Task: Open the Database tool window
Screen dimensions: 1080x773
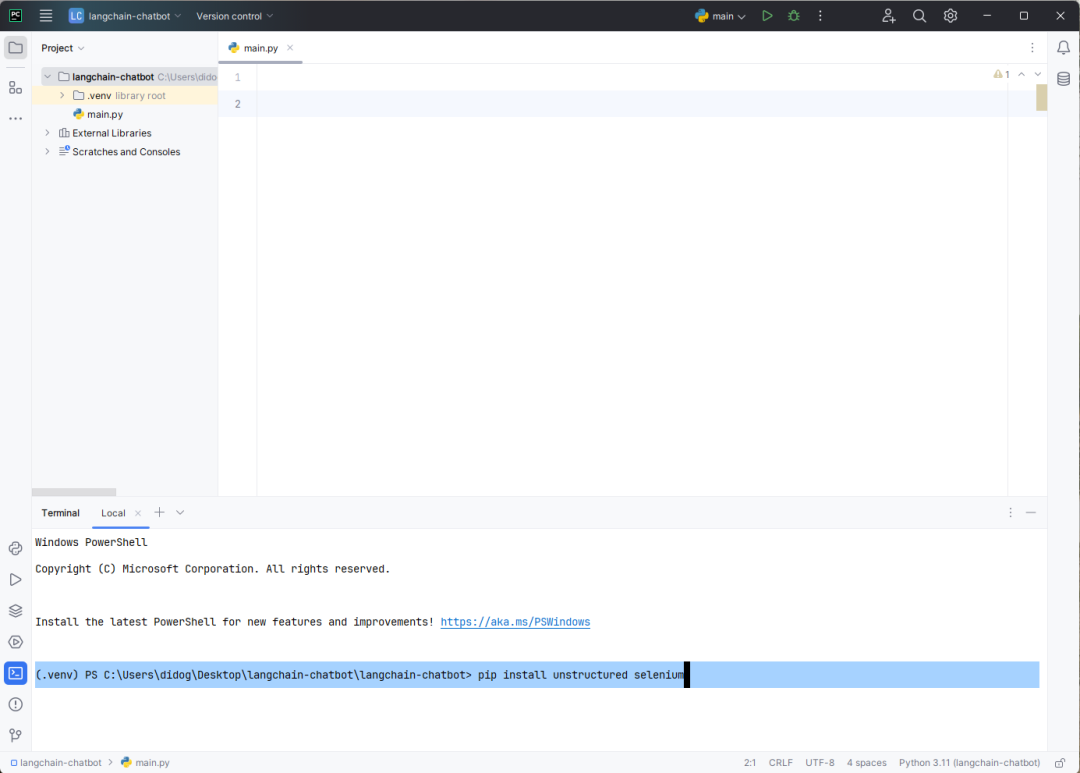Action: coord(1063,79)
